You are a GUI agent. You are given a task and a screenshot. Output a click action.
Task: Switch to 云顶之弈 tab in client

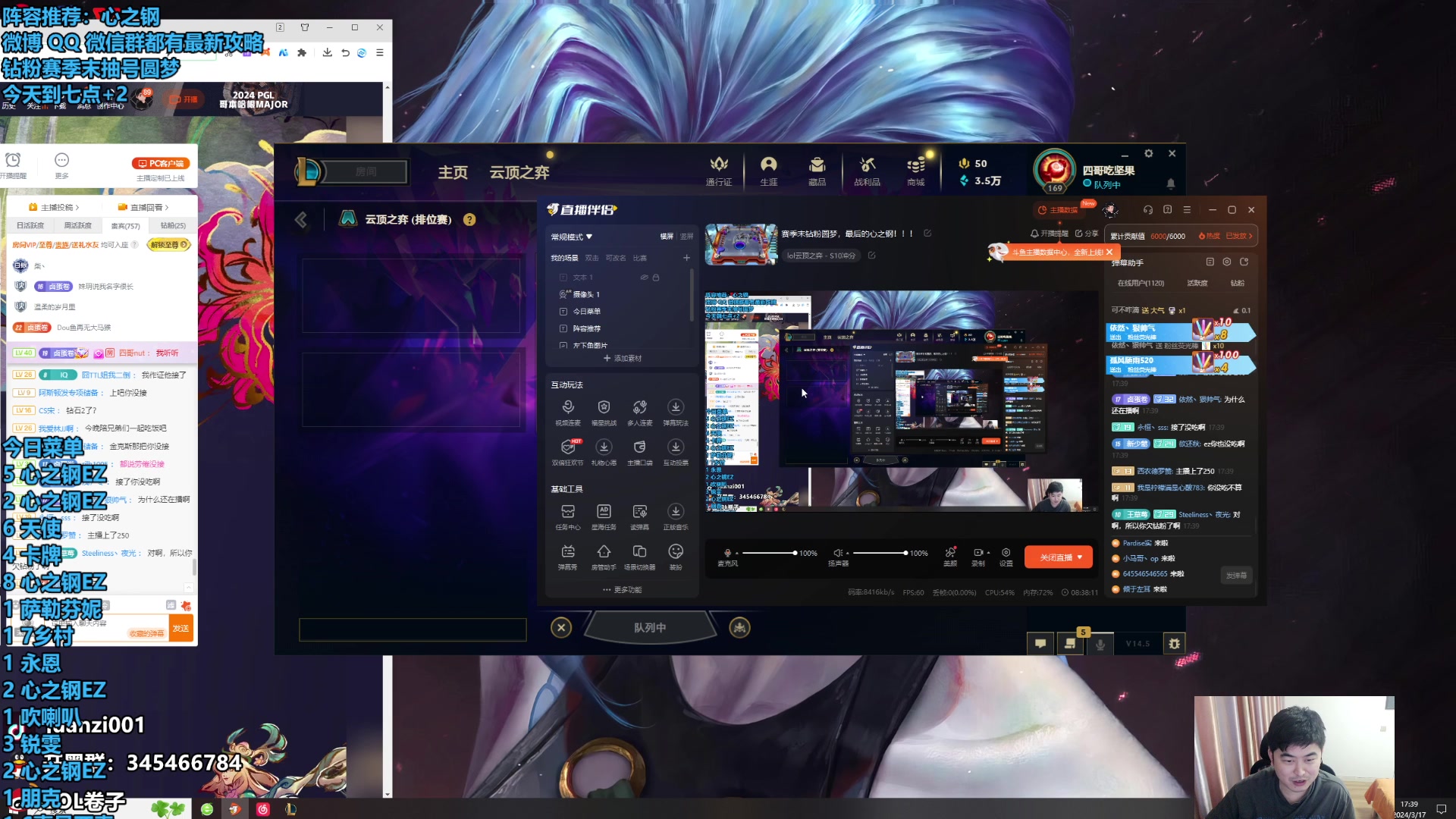coord(519,172)
